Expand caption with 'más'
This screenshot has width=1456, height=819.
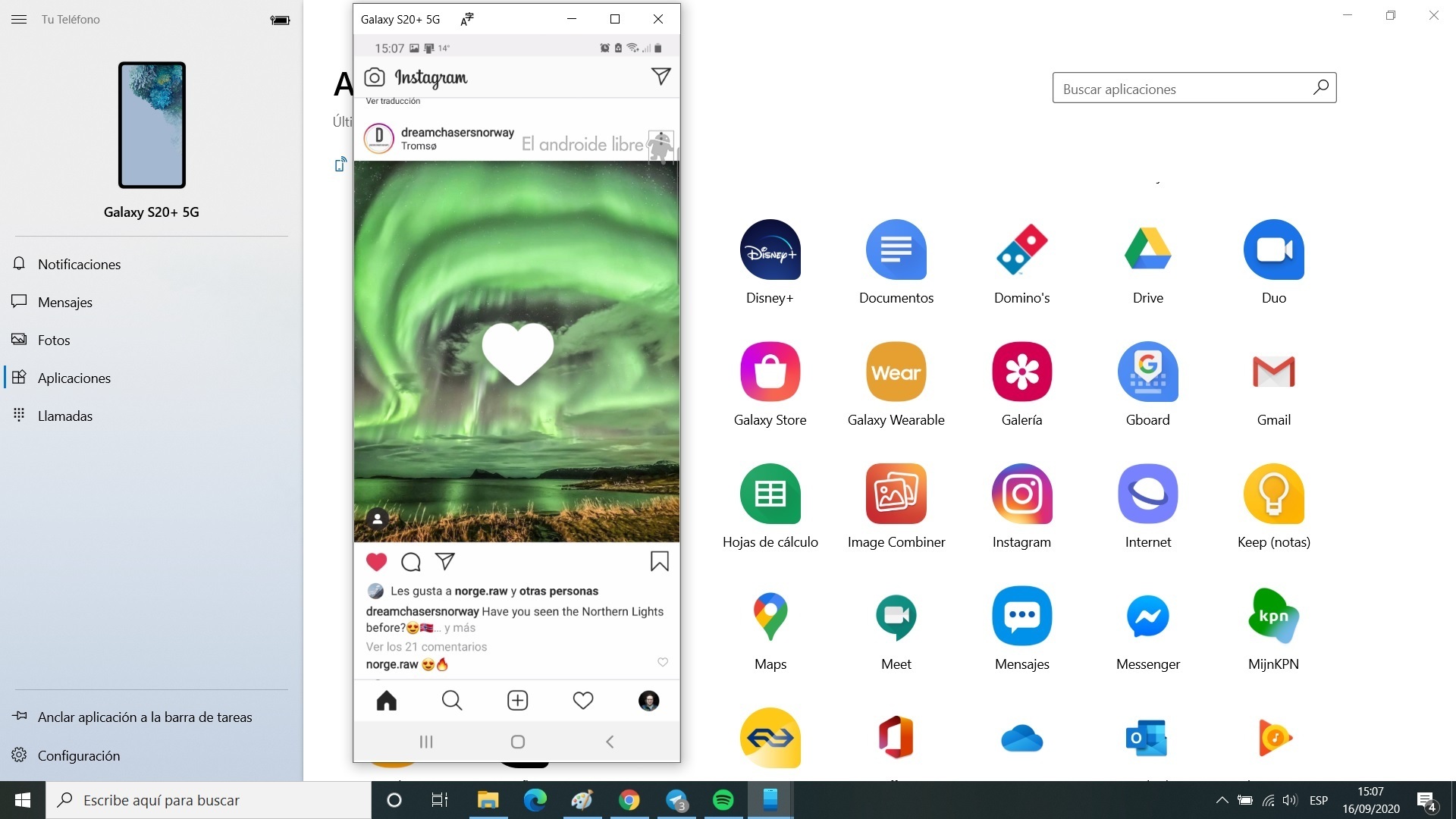(460, 628)
